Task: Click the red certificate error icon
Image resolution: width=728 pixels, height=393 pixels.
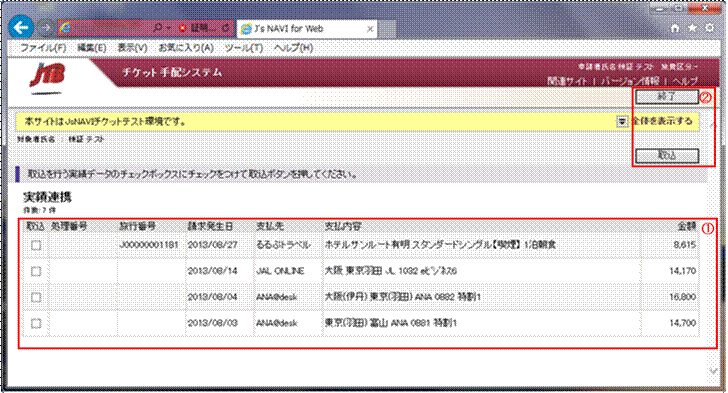Action: coord(182,28)
